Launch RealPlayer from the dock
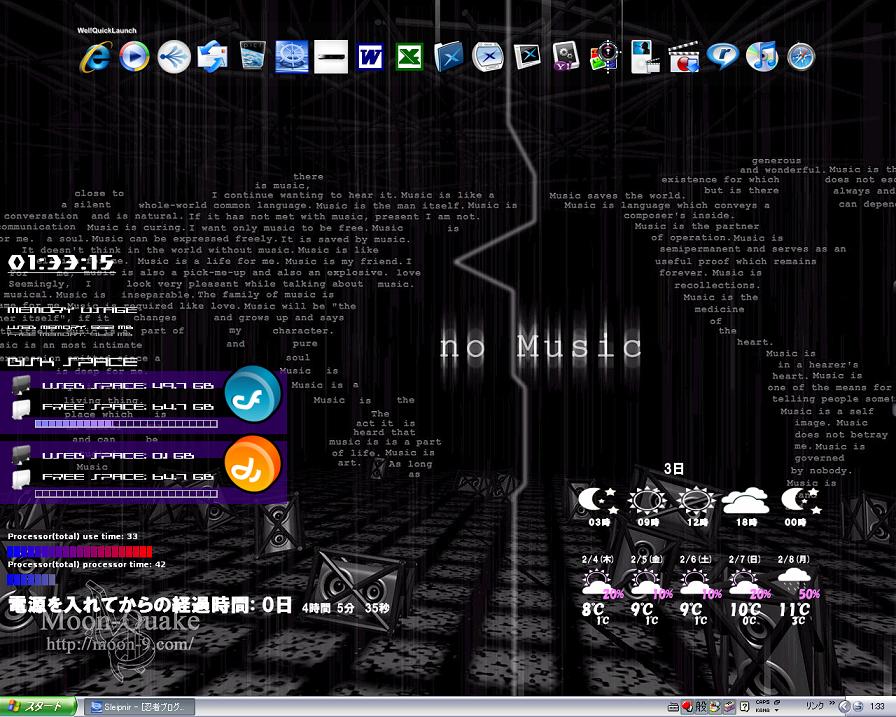This screenshot has height=717, width=896. coord(722,56)
